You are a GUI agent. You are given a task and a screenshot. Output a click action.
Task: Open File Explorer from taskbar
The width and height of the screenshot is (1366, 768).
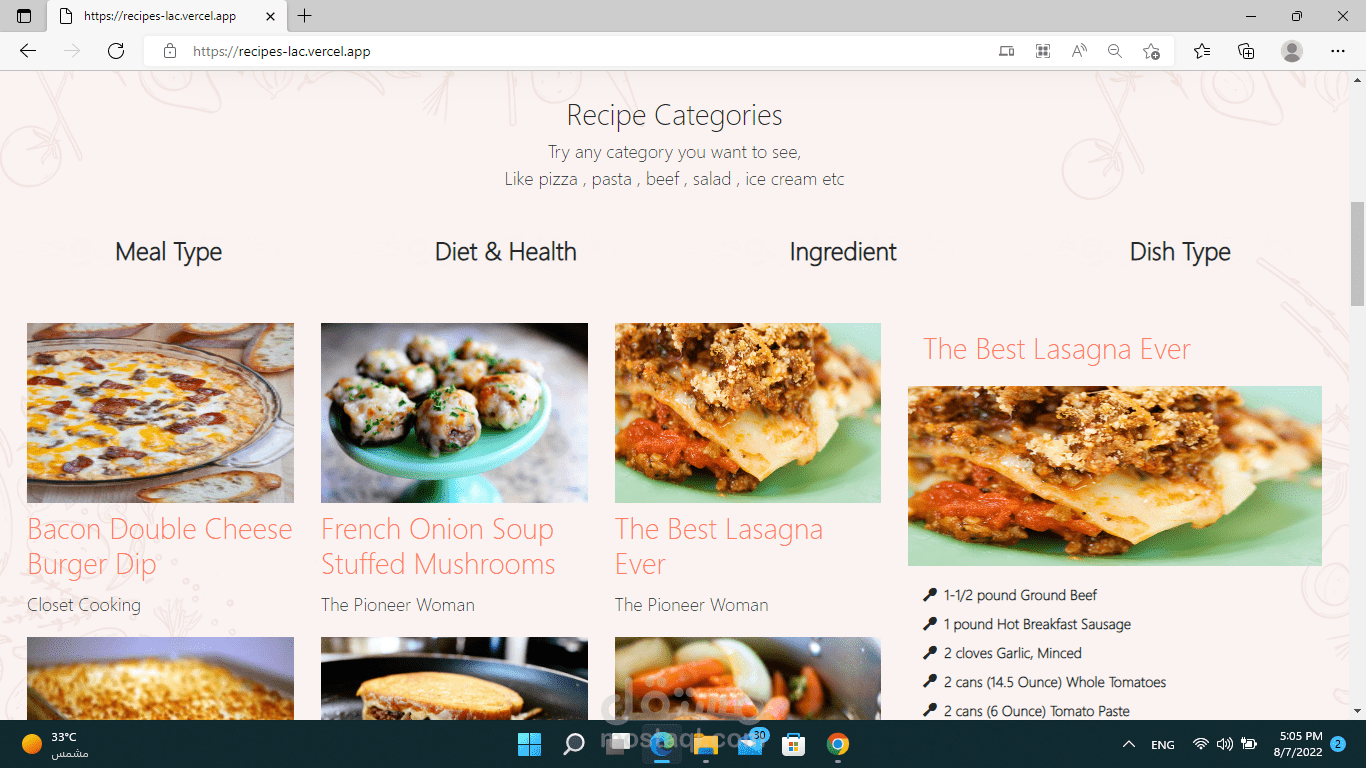(706, 744)
